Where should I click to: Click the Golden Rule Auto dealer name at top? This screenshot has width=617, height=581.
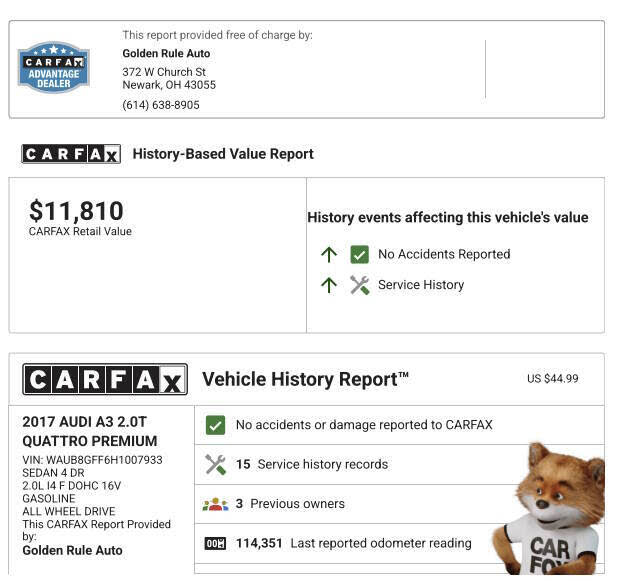pos(166,53)
